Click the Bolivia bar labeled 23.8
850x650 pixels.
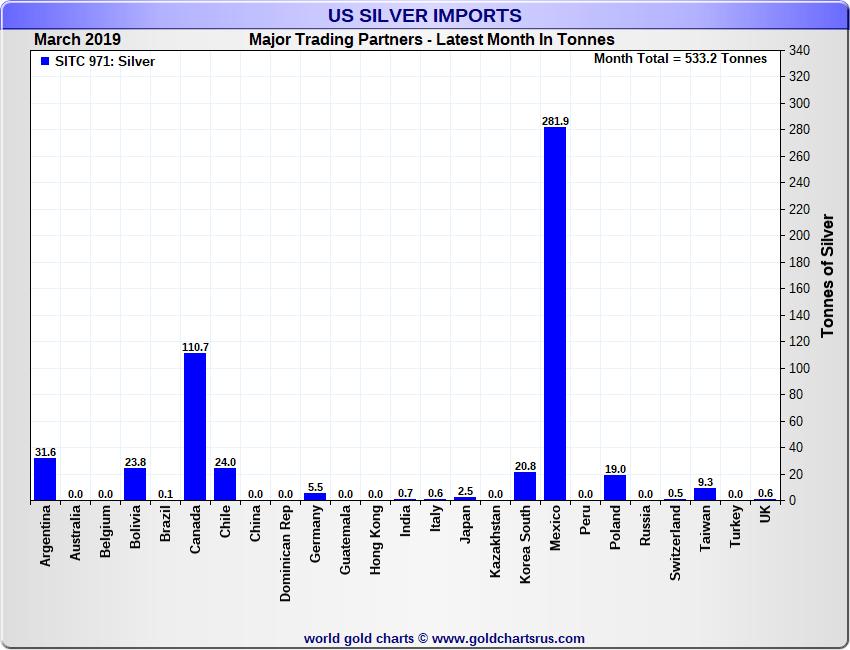pyautogui.click(x=135, y=484)
